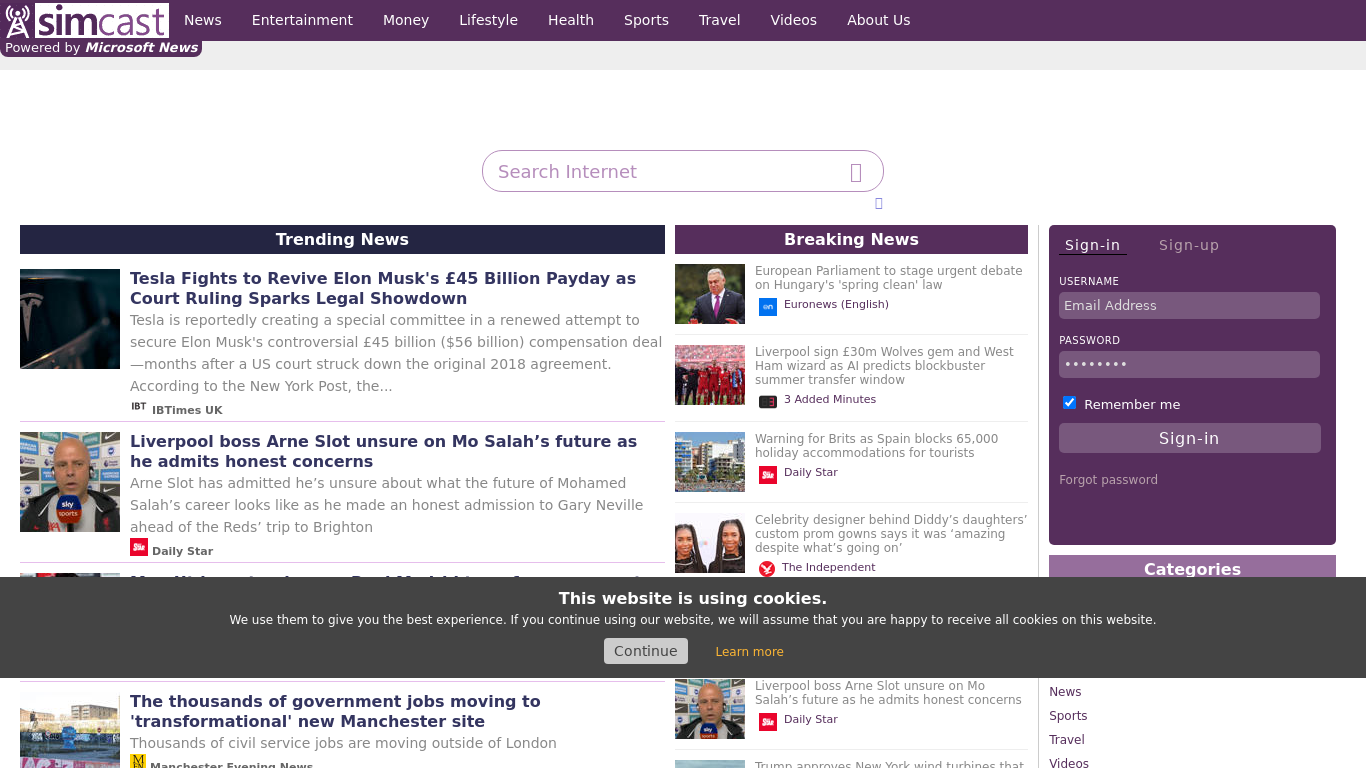Open the Sports menu
This screenshot has height=768, width=1366.
pos(646,20)
